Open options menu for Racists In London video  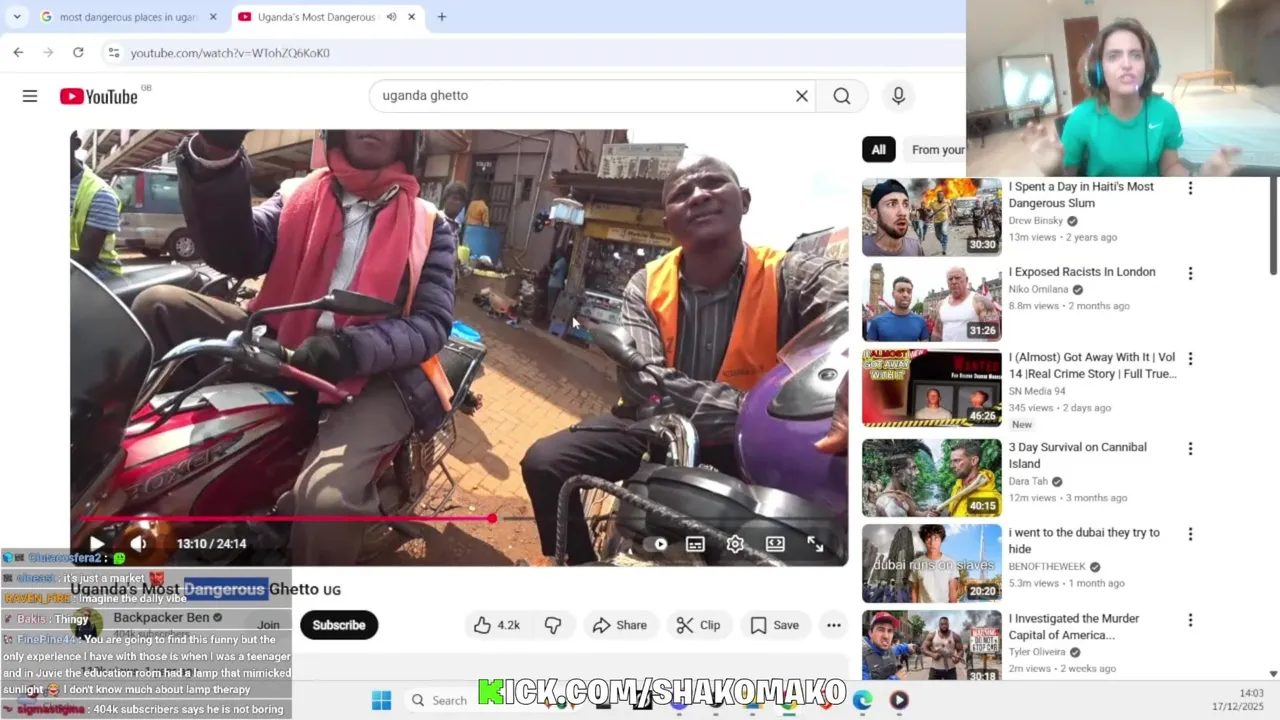[1190, 273]
